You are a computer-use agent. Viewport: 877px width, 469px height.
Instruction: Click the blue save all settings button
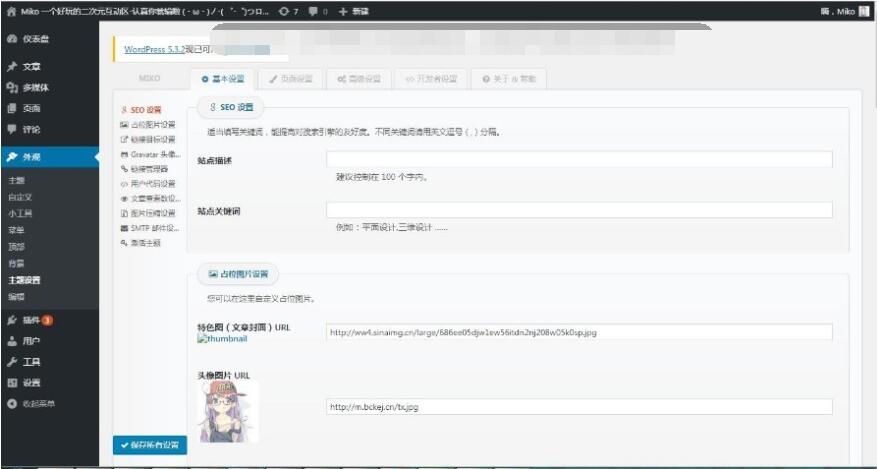pyautogui.click(x=148, y=444)
